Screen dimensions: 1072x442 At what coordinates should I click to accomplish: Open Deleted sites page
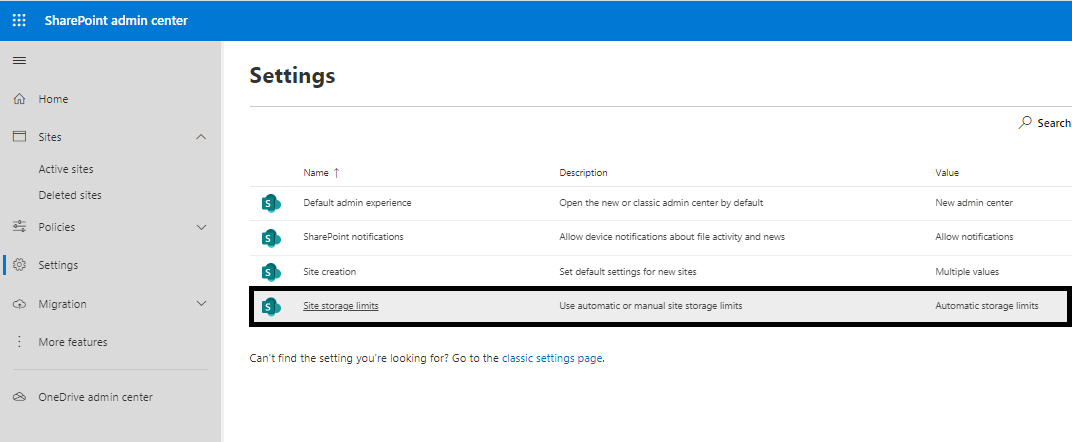[70, 195]
